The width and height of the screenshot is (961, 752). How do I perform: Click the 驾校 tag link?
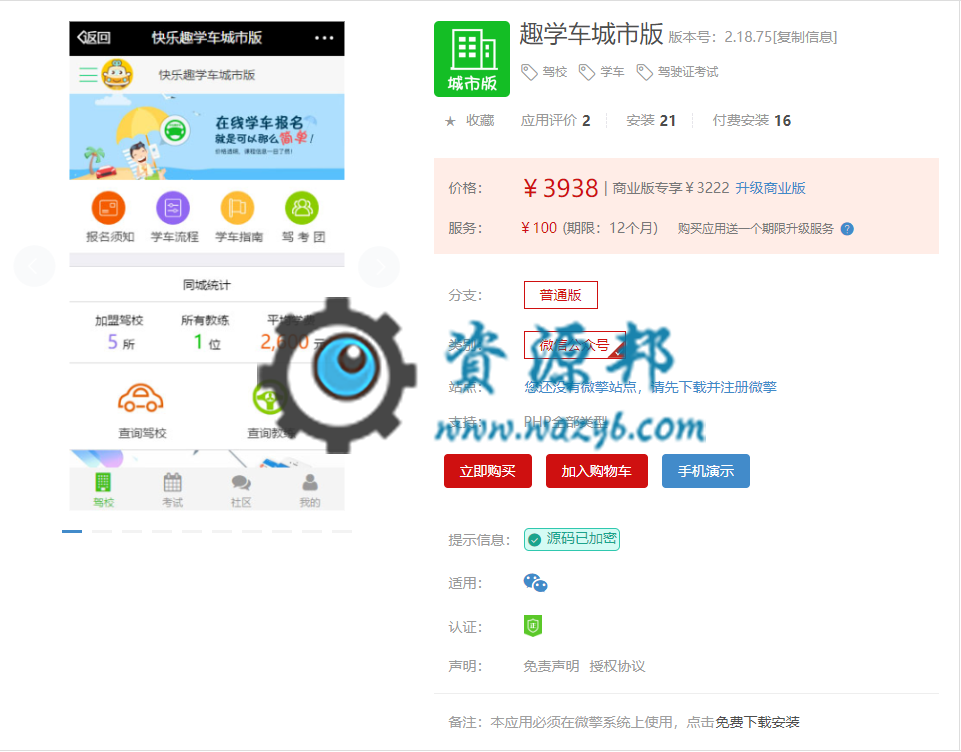click(555, 72)
